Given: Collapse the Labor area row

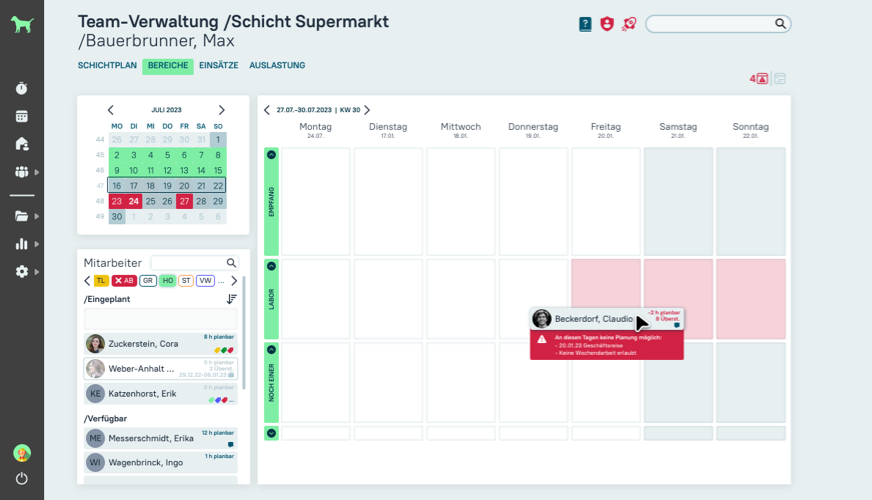Looking at the screenshot, I should pyautogui.click(x=271, y=266).
